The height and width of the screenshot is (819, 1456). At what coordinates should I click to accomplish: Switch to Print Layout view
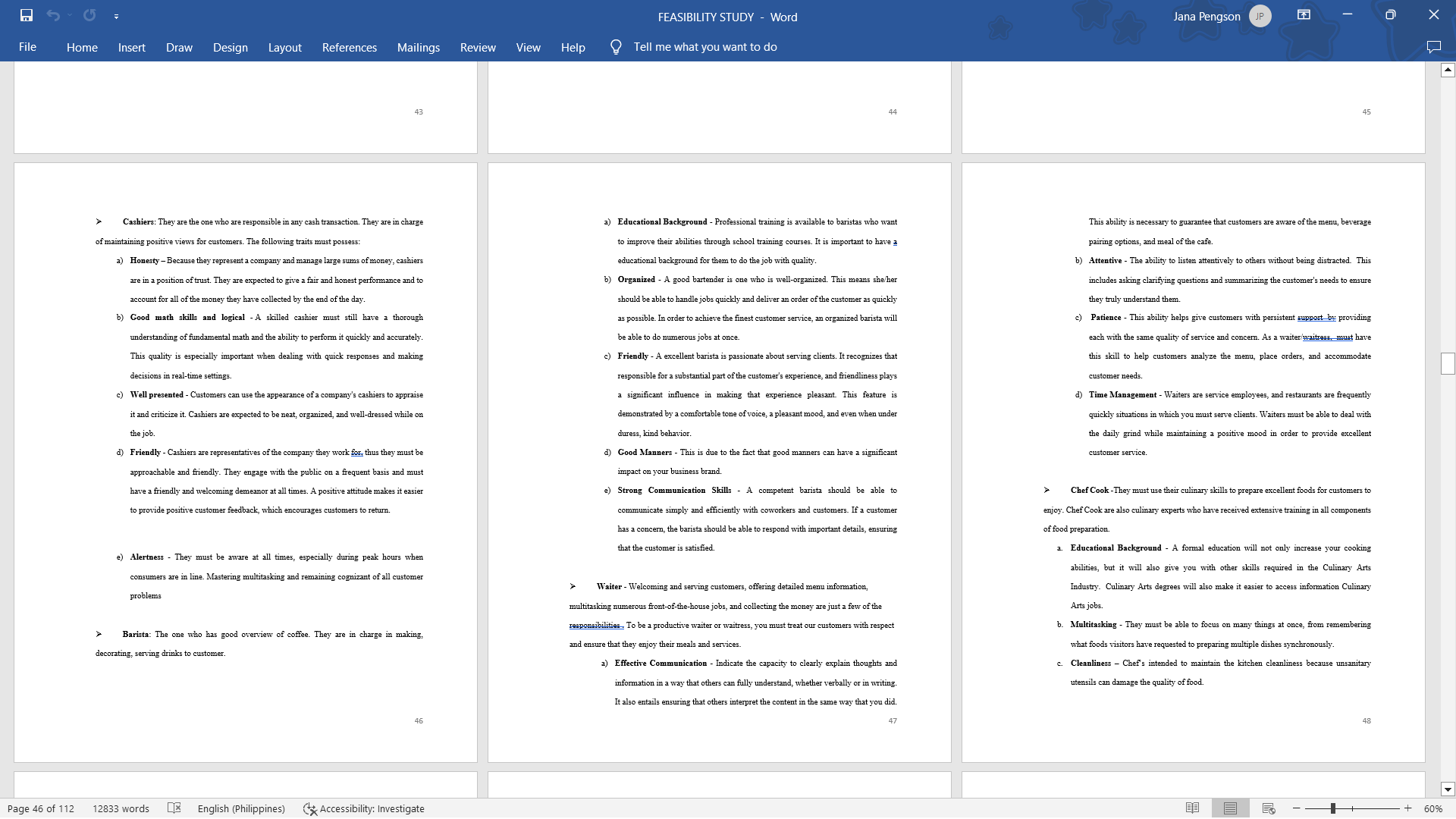point(1230,808)
